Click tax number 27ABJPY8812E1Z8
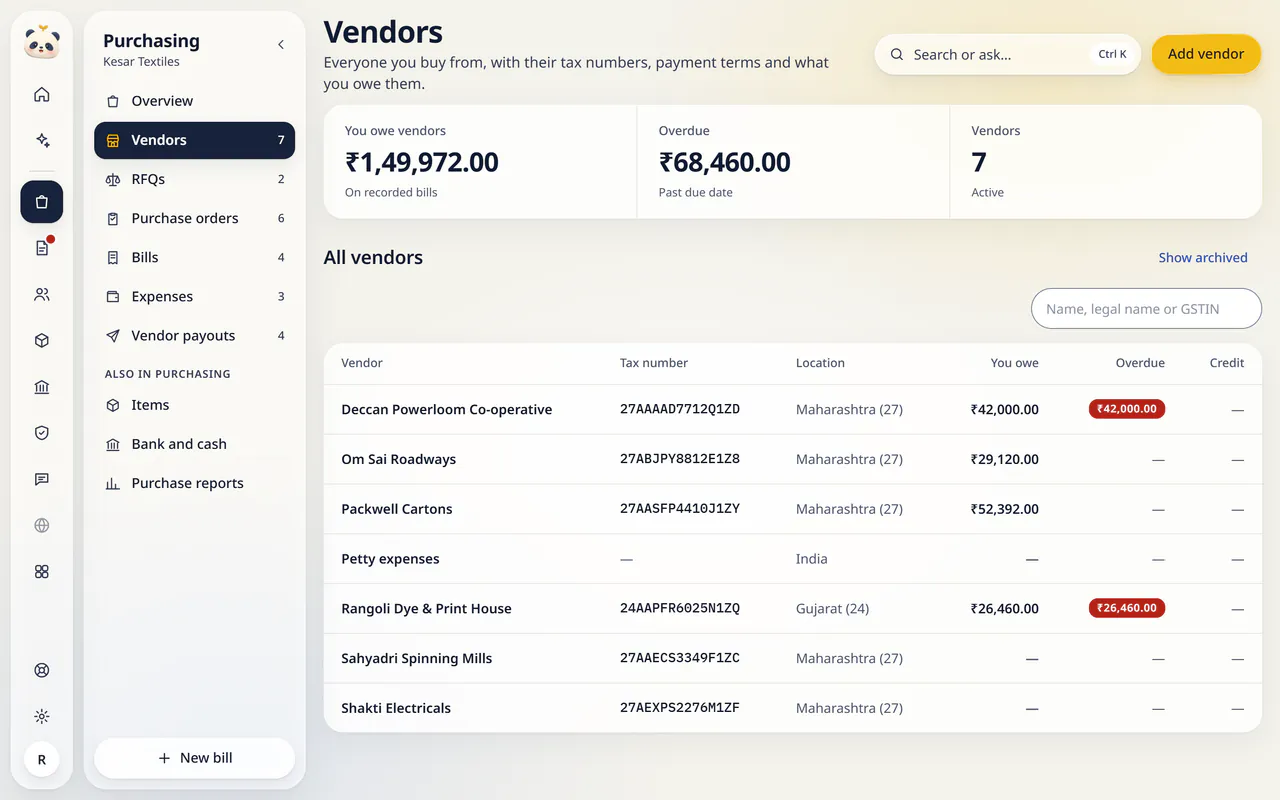This screenshot has width=1280, height=800. point(680,459)
